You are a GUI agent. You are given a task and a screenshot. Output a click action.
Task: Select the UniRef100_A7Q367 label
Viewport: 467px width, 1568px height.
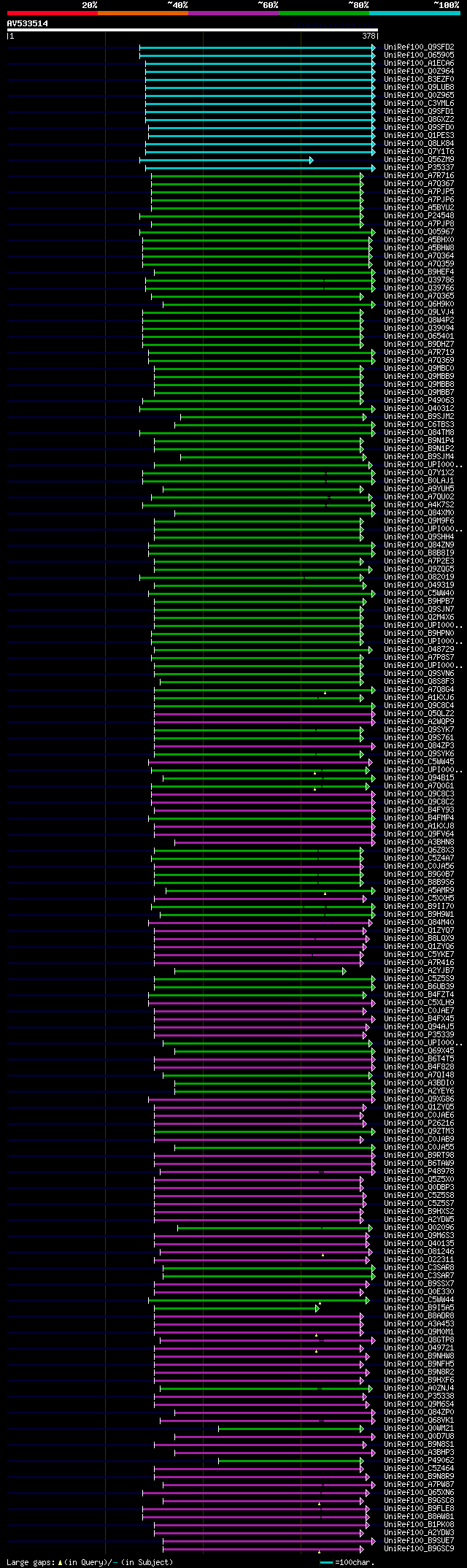(x=419, y=184)
